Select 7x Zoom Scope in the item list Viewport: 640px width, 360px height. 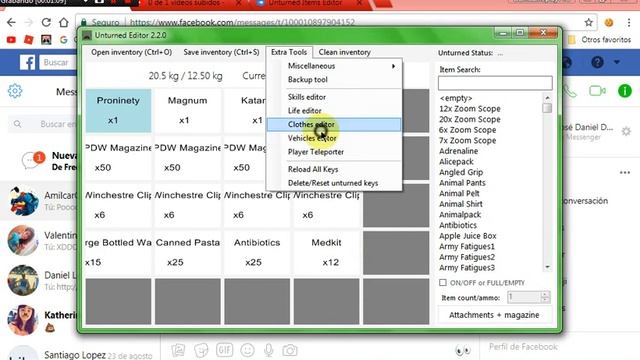pyautogui.click(x=468, y=140)
